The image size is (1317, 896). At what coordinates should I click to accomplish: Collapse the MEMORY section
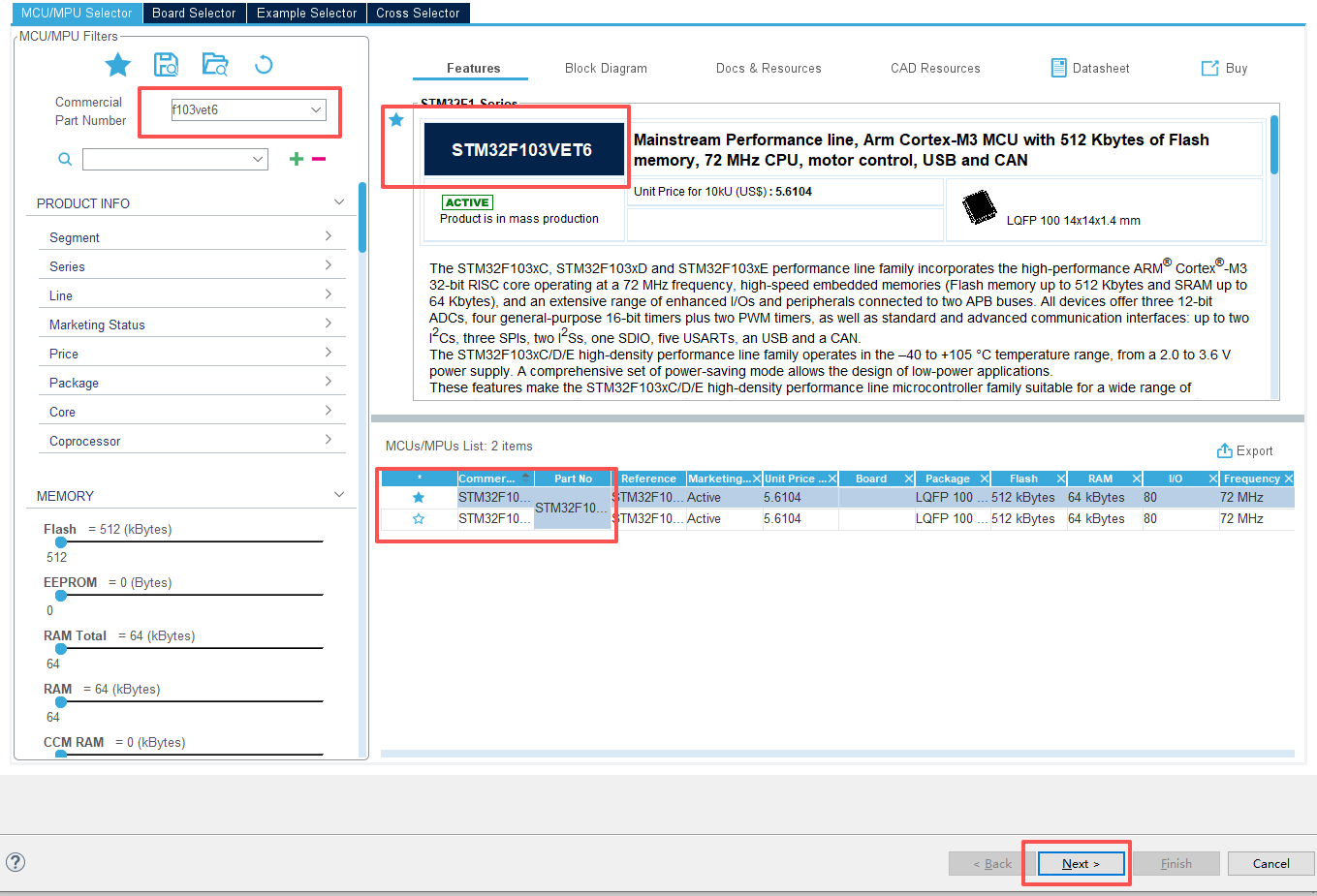click(339, 495)
